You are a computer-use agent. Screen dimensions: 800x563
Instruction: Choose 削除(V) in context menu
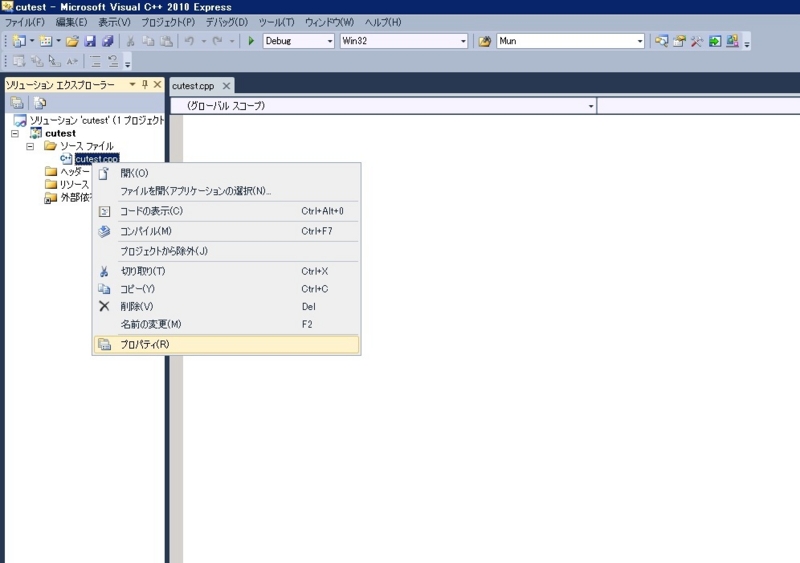click(x=227, y=306)
